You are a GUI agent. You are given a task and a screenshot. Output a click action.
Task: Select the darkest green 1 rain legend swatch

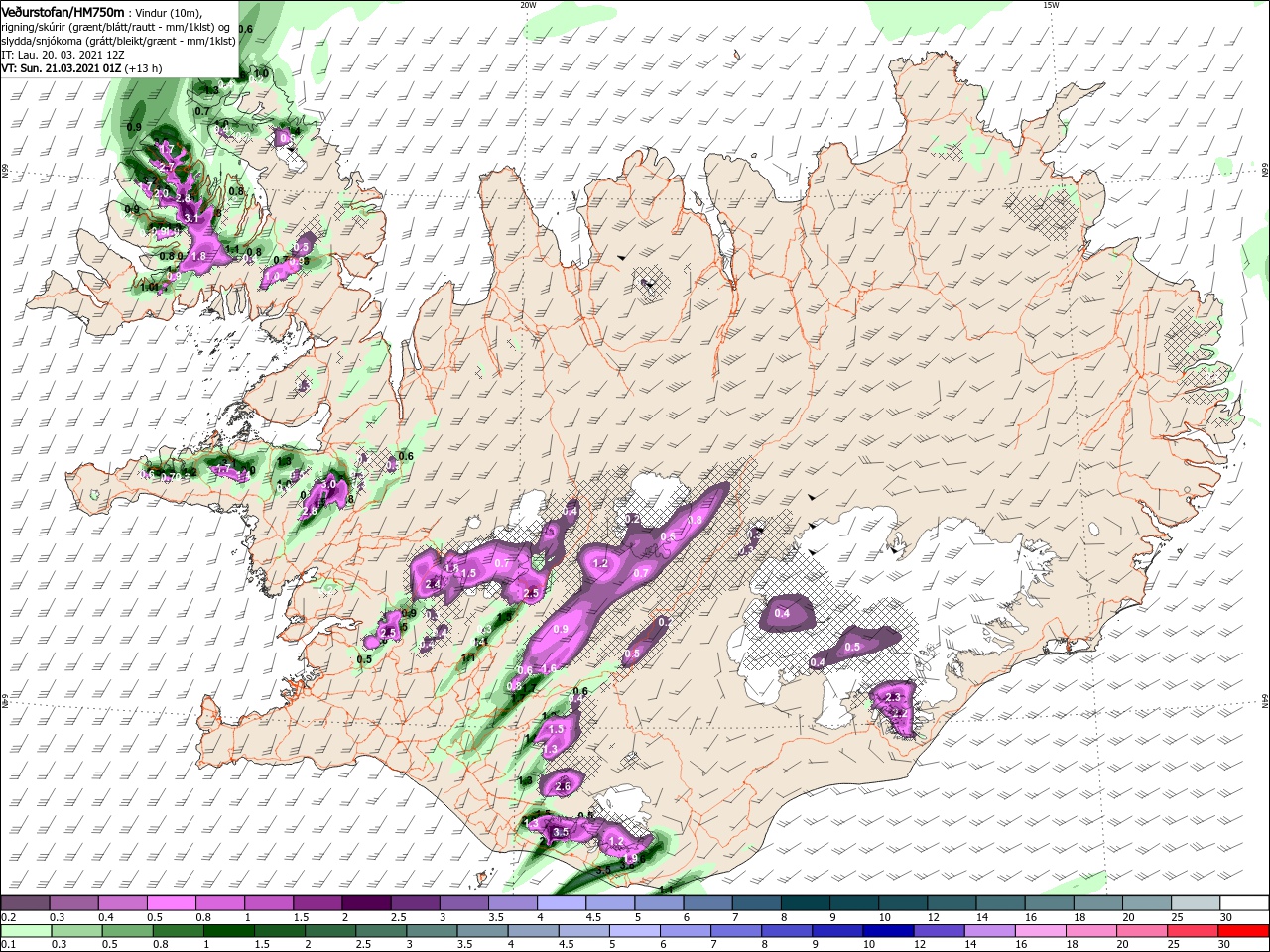pos(229,931)
